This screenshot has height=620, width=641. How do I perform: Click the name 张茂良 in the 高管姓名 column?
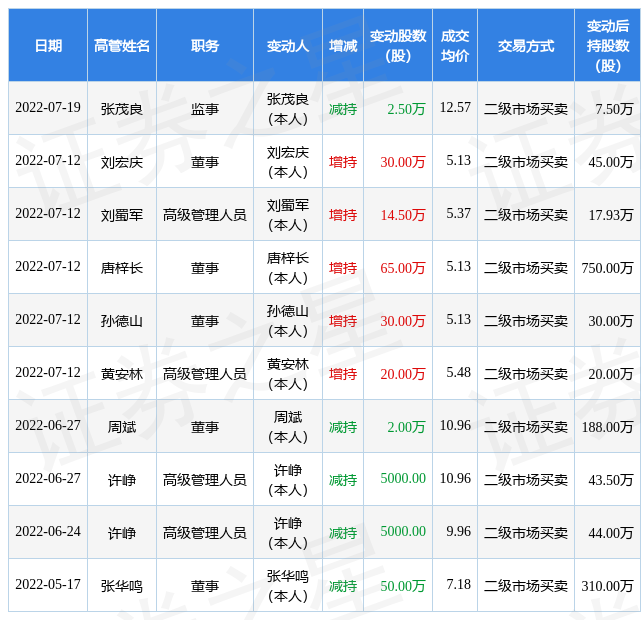click(x=122, y=109)
